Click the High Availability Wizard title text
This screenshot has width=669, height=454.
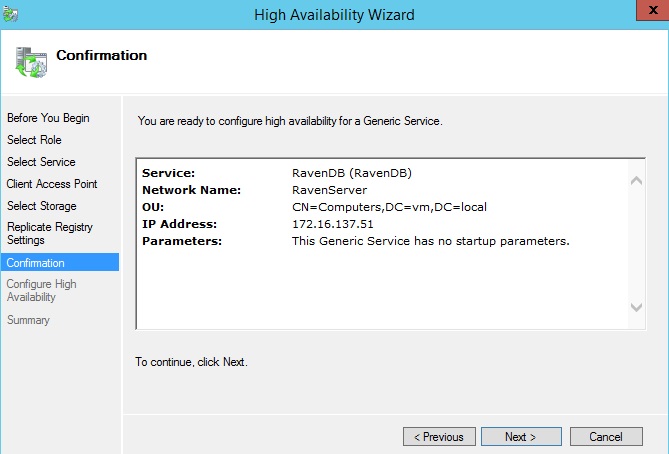[x=334, y=15]
